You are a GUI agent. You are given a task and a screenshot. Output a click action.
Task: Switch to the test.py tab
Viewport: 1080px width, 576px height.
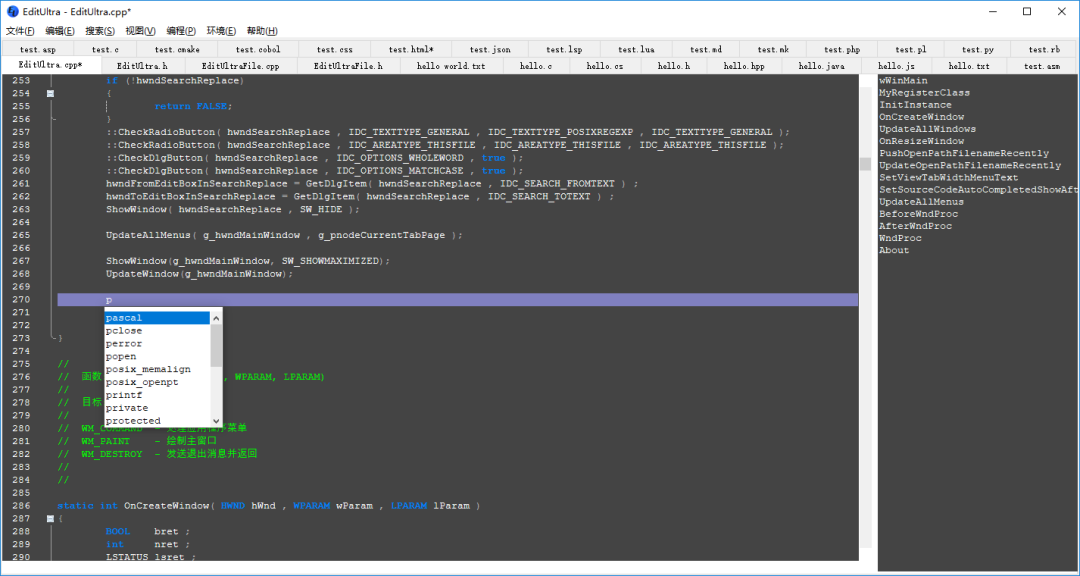tap(978, 50)
